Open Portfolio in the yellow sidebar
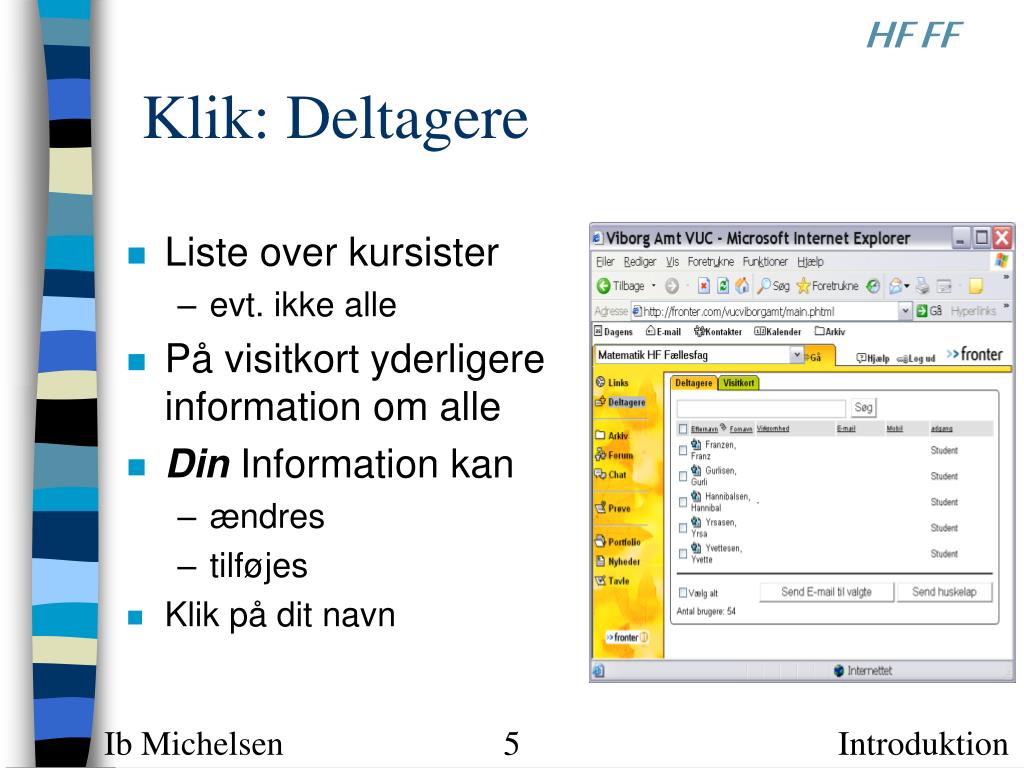 [618, 542]
